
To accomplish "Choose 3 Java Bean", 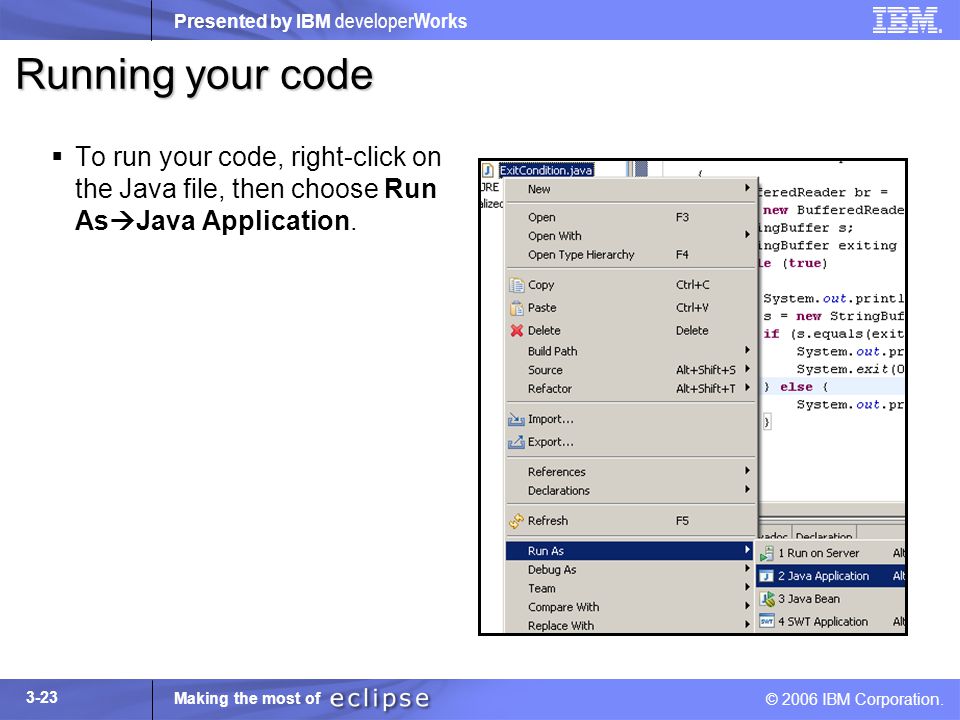I will pyautogui.click(x=831, y=599).
